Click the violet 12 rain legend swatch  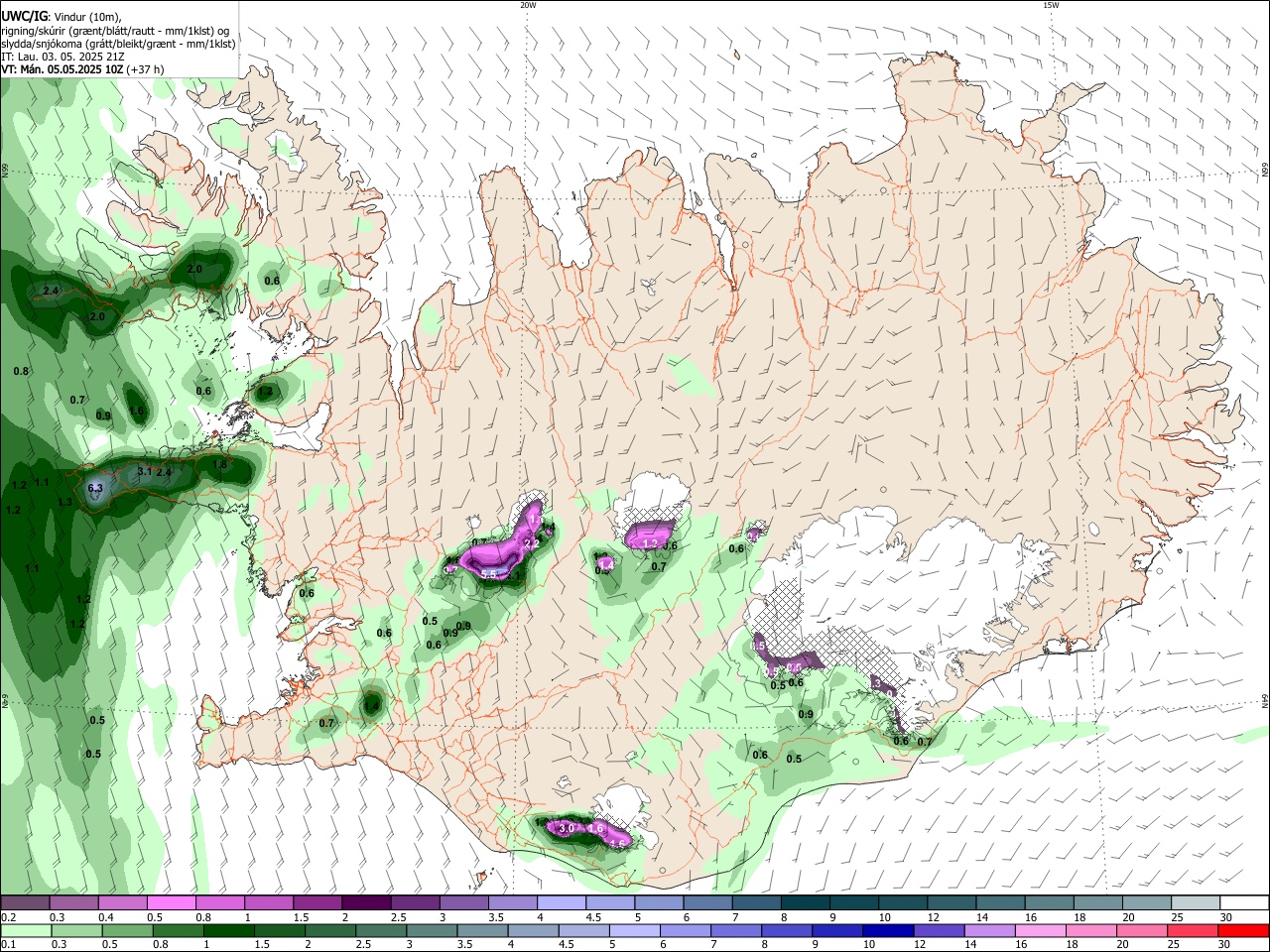pos(939,930)
